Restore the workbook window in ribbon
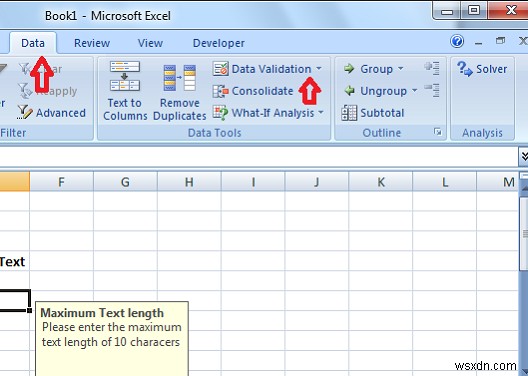Image resolution: width=528 pixels, height=376 pixels. 500,41
